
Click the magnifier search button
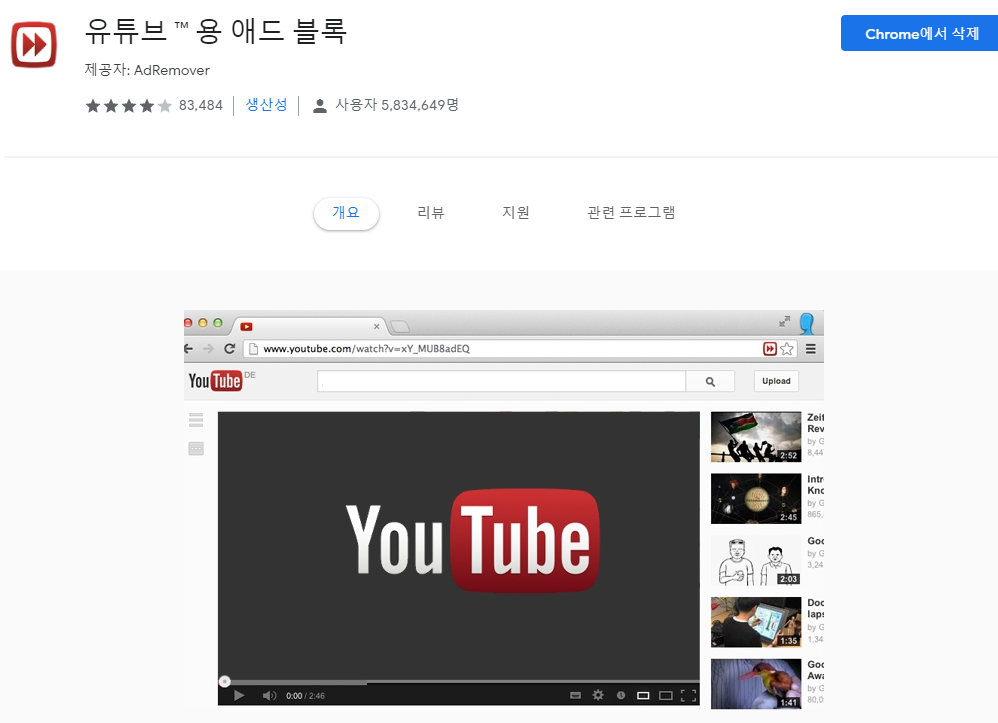pyautogui.click(x=710, y=381)
